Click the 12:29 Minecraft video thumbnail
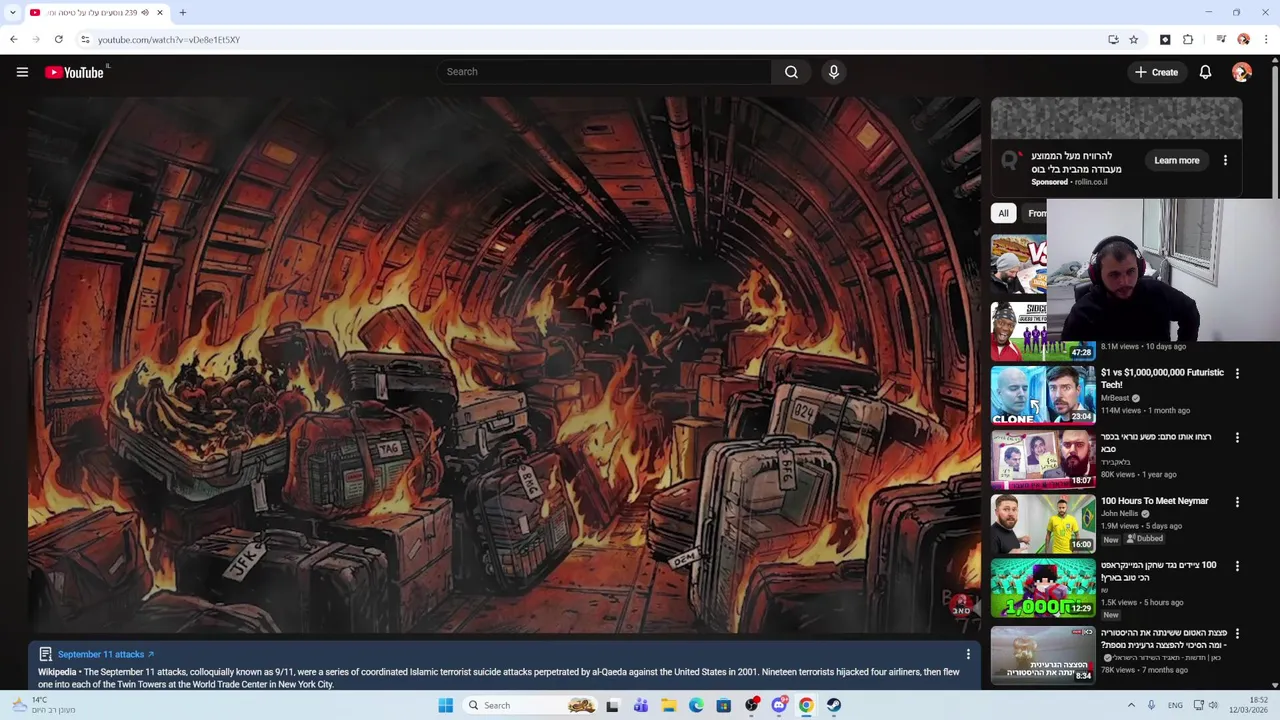Viewport: 1280px width, 720px height. tap(1043, 587)
